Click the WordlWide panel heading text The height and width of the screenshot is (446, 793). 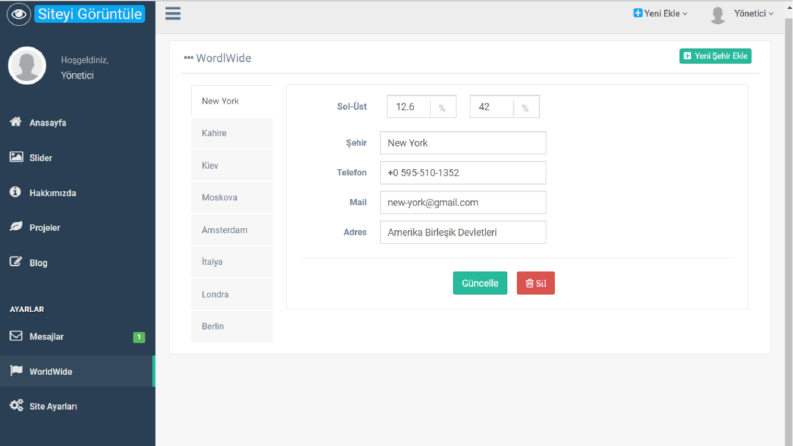224,58
